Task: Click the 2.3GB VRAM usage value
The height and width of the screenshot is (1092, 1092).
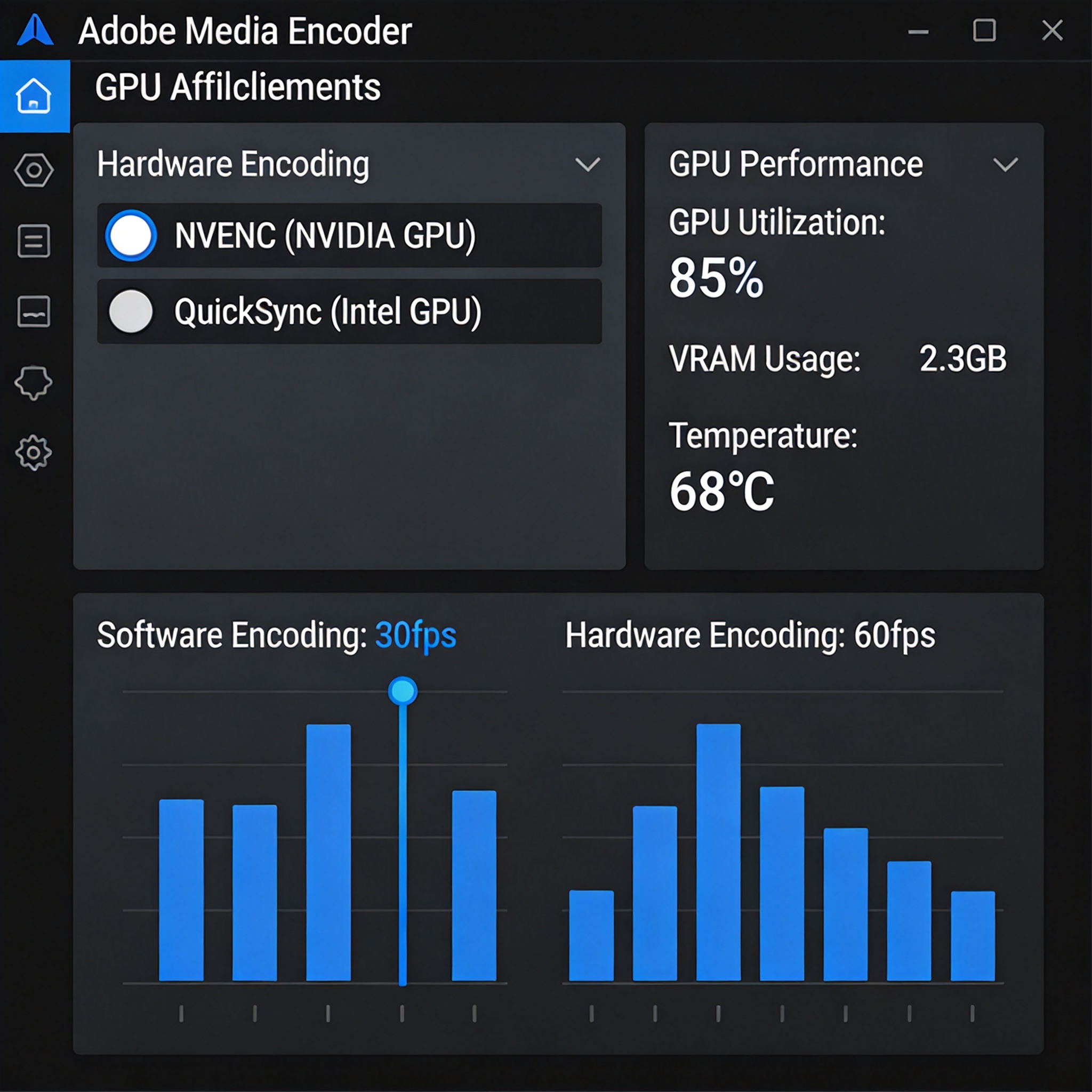Action: [x=963, y=358]
